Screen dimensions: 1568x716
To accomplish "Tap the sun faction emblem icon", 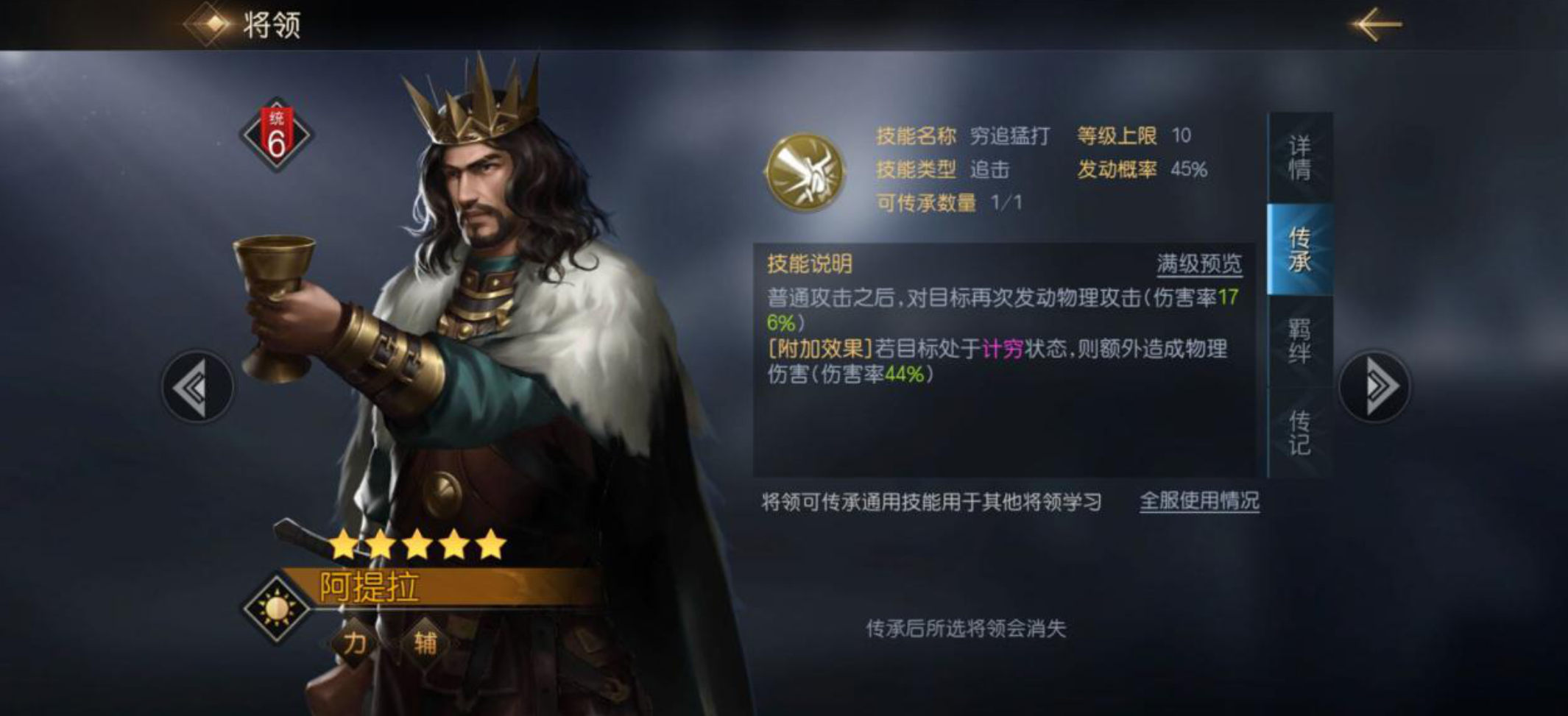I will pos(277,609).
